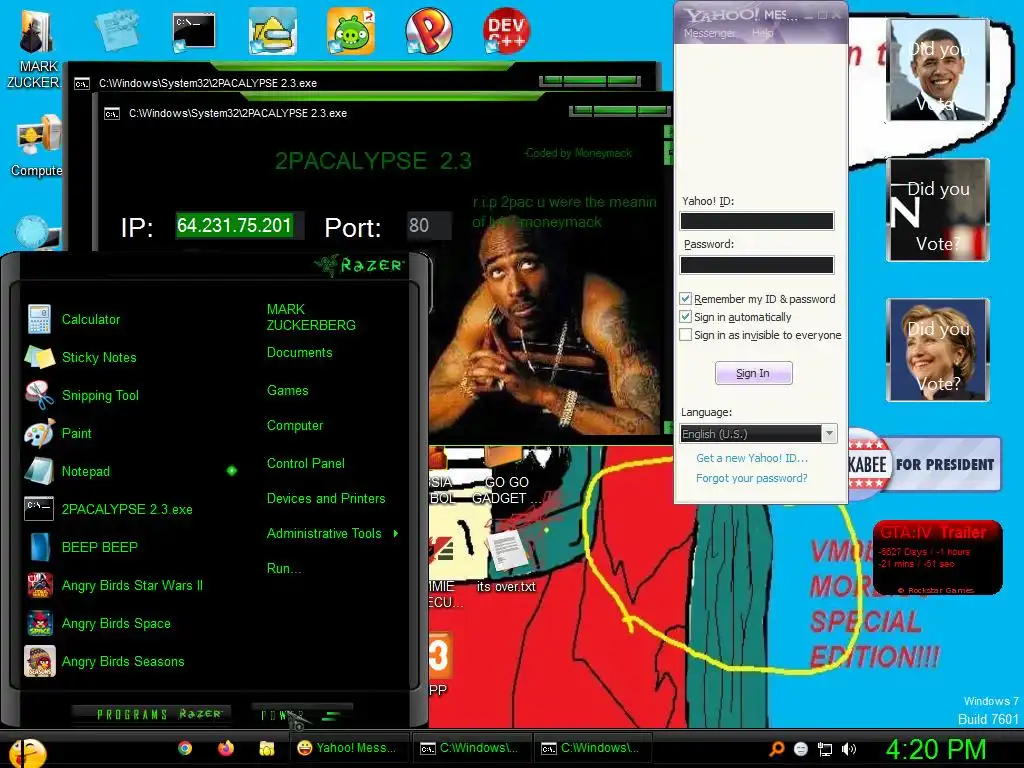Screen dimensions: 1024x768
Task: Open Firefox from the taskbar
Action: pos(226,748)
